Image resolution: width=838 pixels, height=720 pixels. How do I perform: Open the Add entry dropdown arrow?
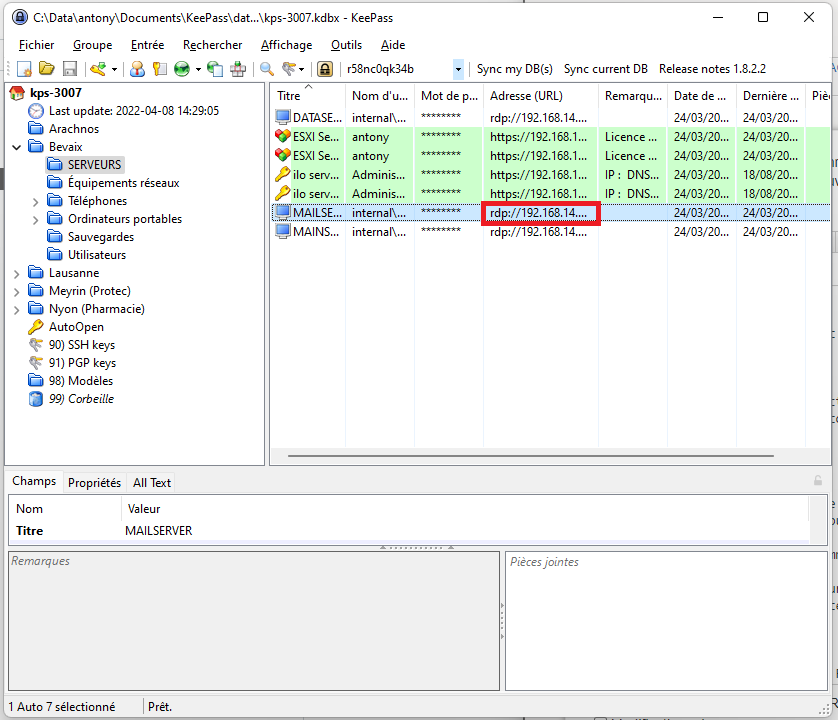[x=114, y=69]
